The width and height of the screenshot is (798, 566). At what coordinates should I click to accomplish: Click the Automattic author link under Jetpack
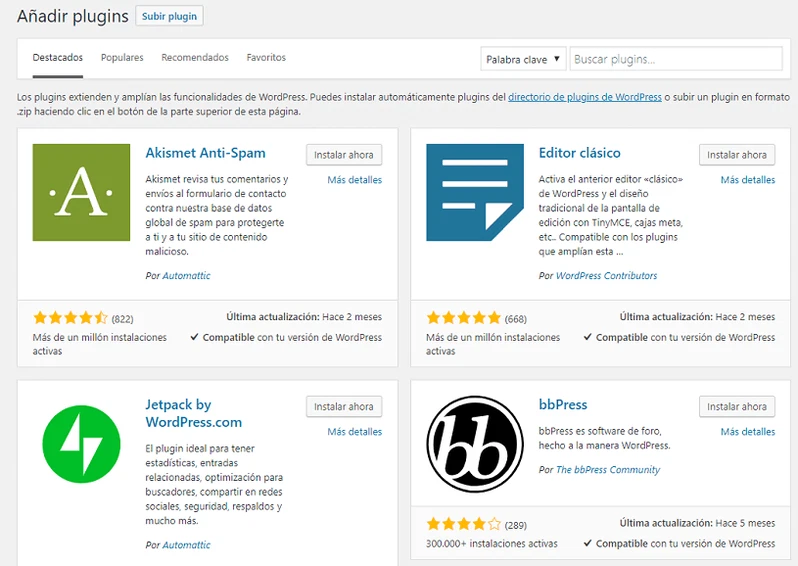pos(186,545)
